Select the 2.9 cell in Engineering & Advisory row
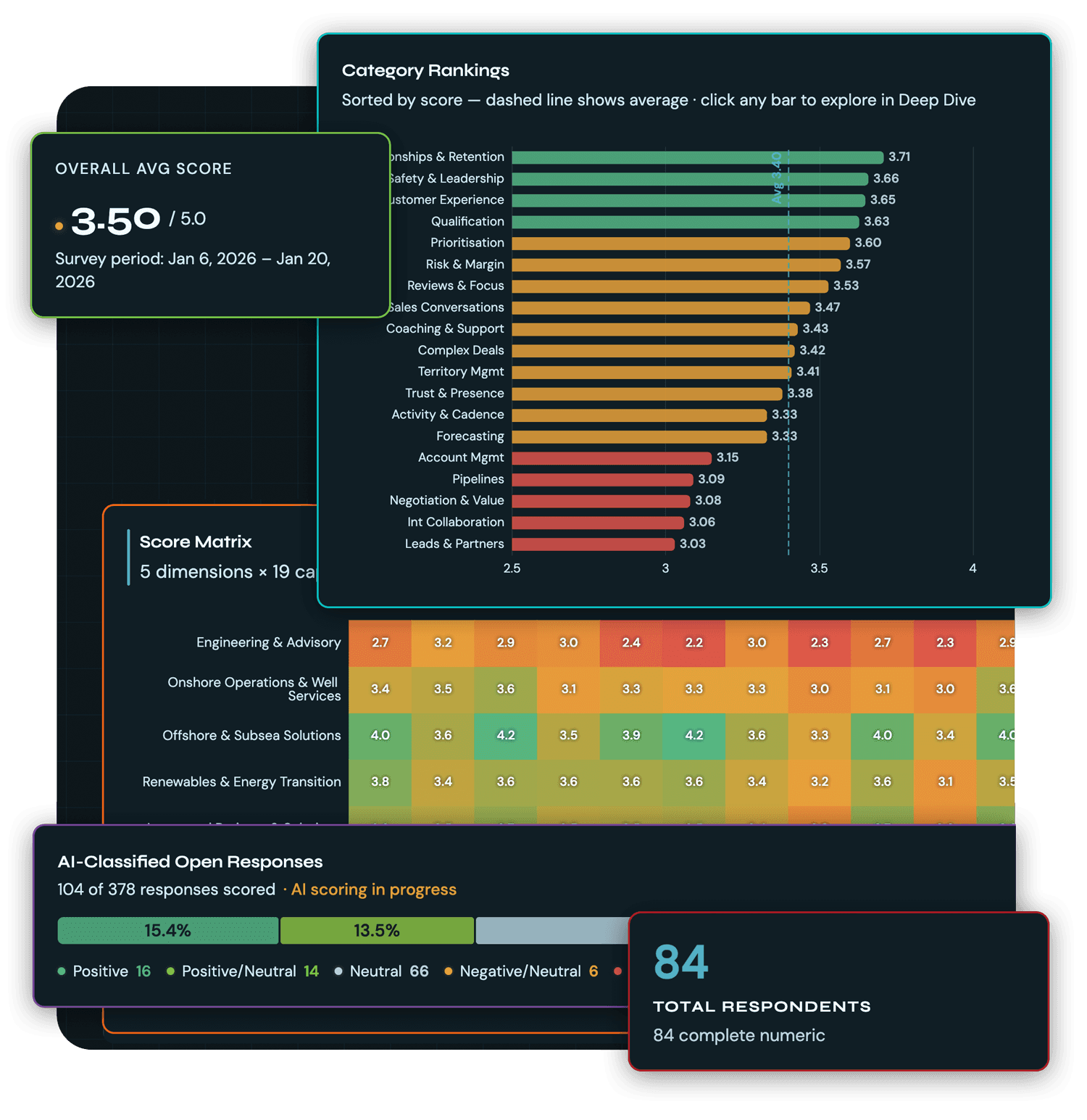 (506, 643)
